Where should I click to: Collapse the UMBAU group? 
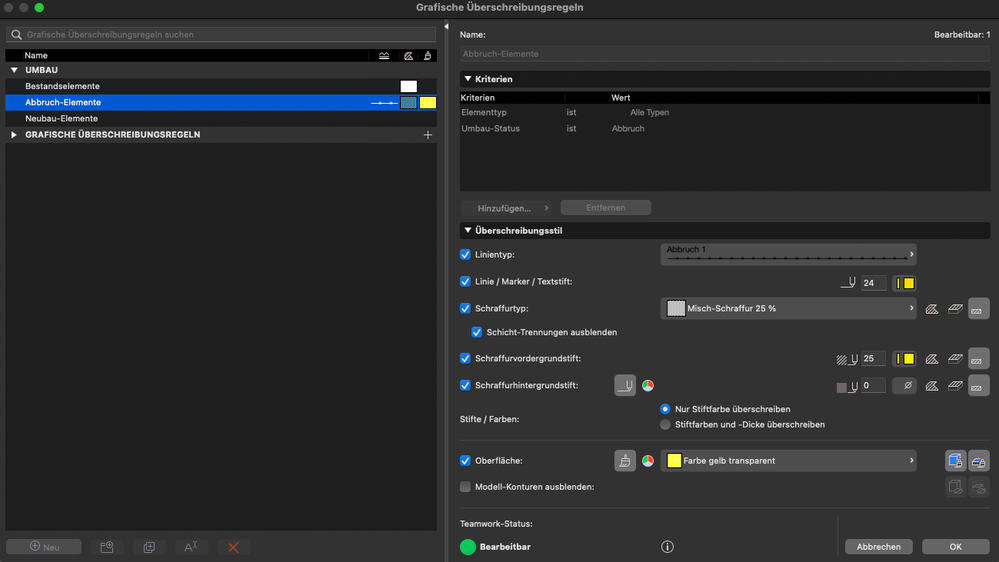14,70
